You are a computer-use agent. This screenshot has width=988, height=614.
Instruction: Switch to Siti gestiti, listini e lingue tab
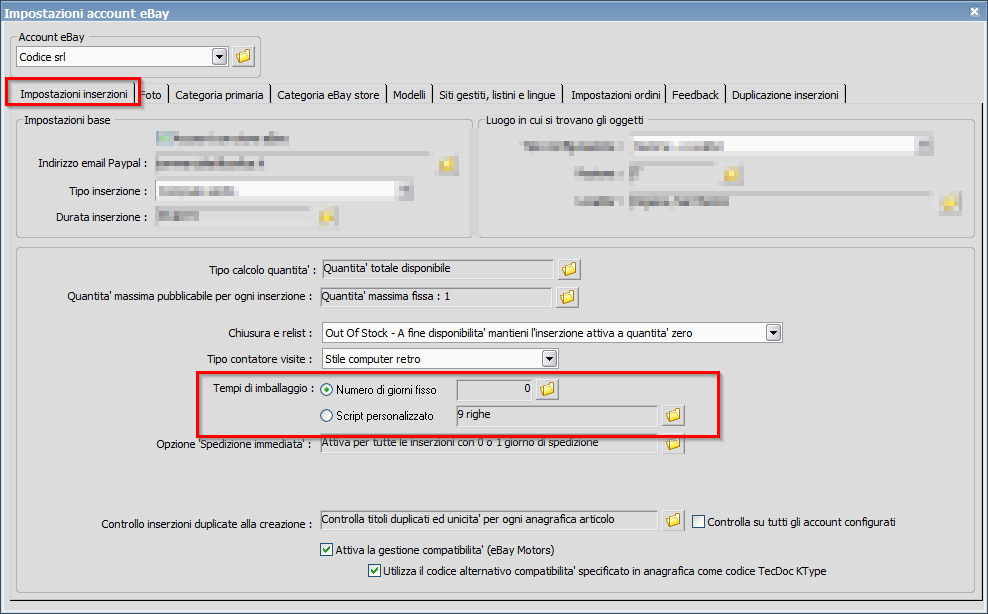(x=497, y=95)
